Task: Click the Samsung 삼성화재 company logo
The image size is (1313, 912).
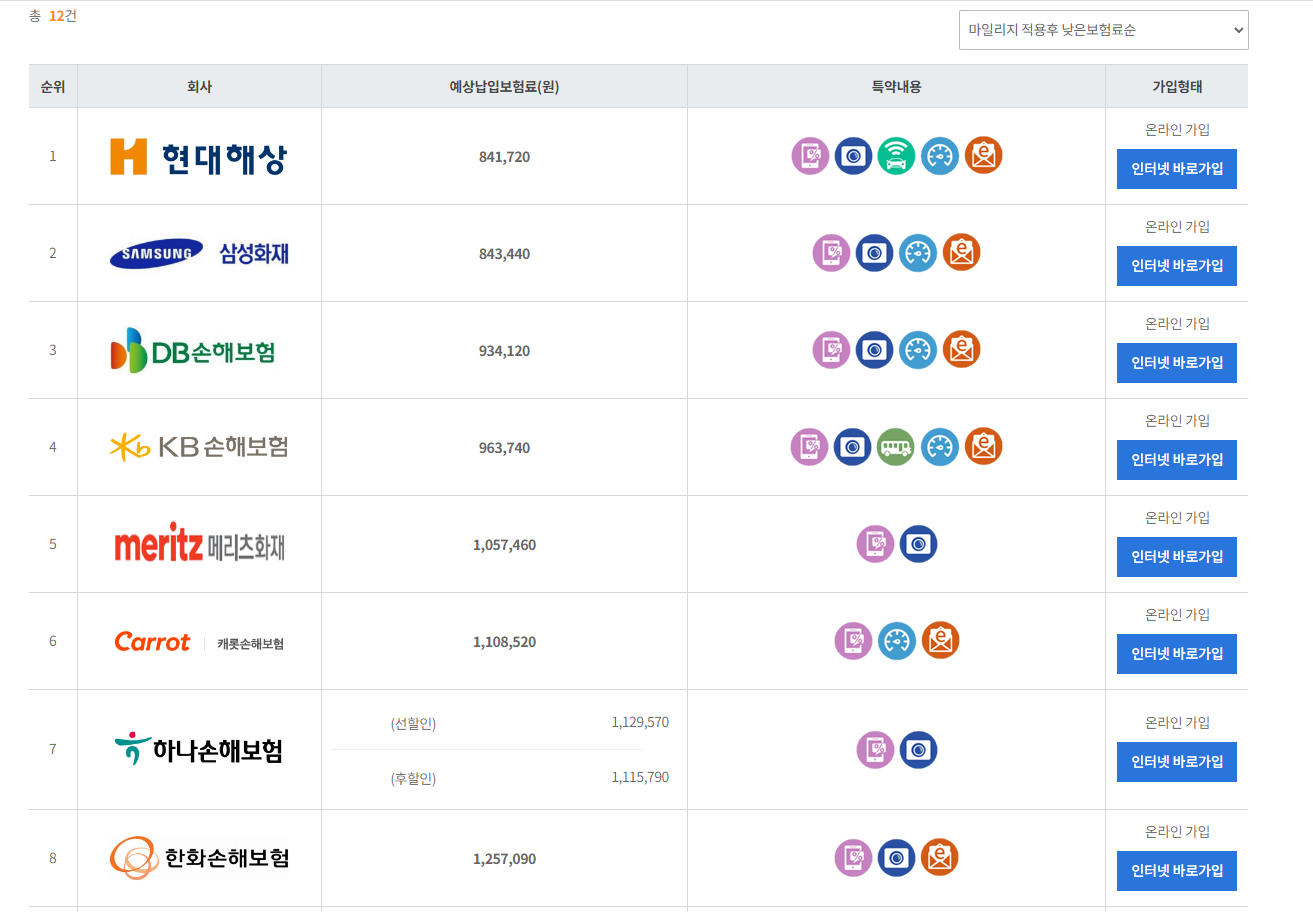Action: click(199, 254)
